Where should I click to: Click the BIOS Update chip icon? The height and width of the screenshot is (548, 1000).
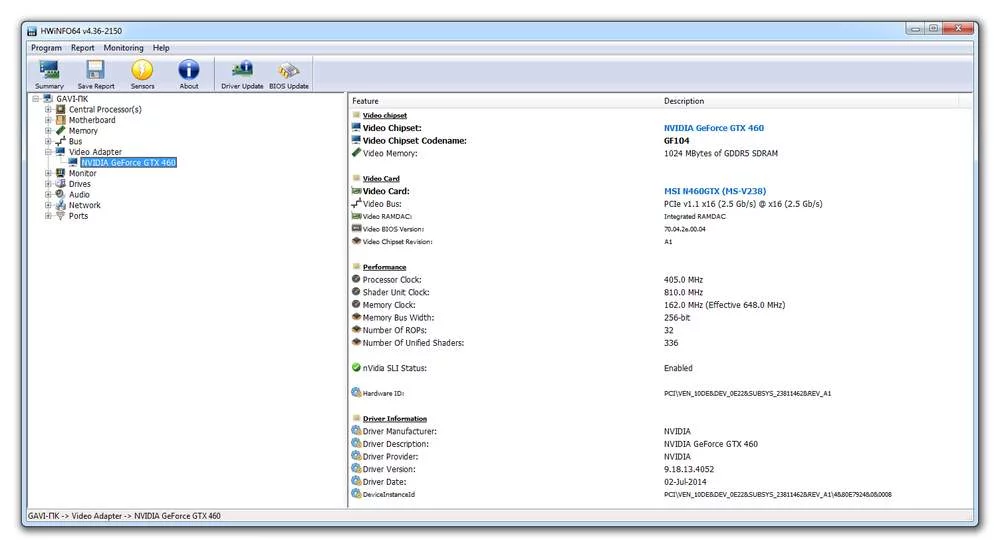click(289, 71)
